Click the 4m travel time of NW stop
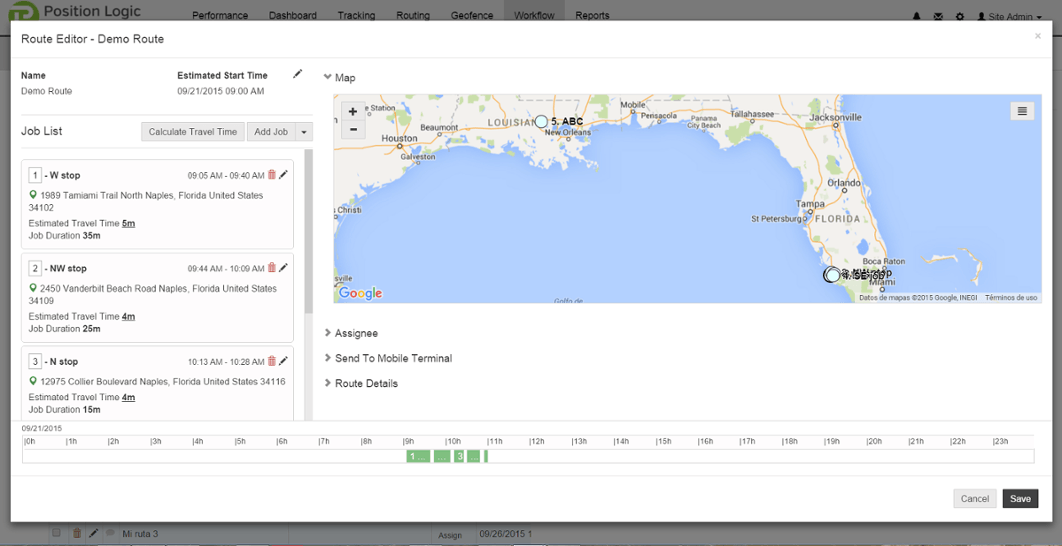This screenshot has width=1062, height=546. (x=128, y=316)
